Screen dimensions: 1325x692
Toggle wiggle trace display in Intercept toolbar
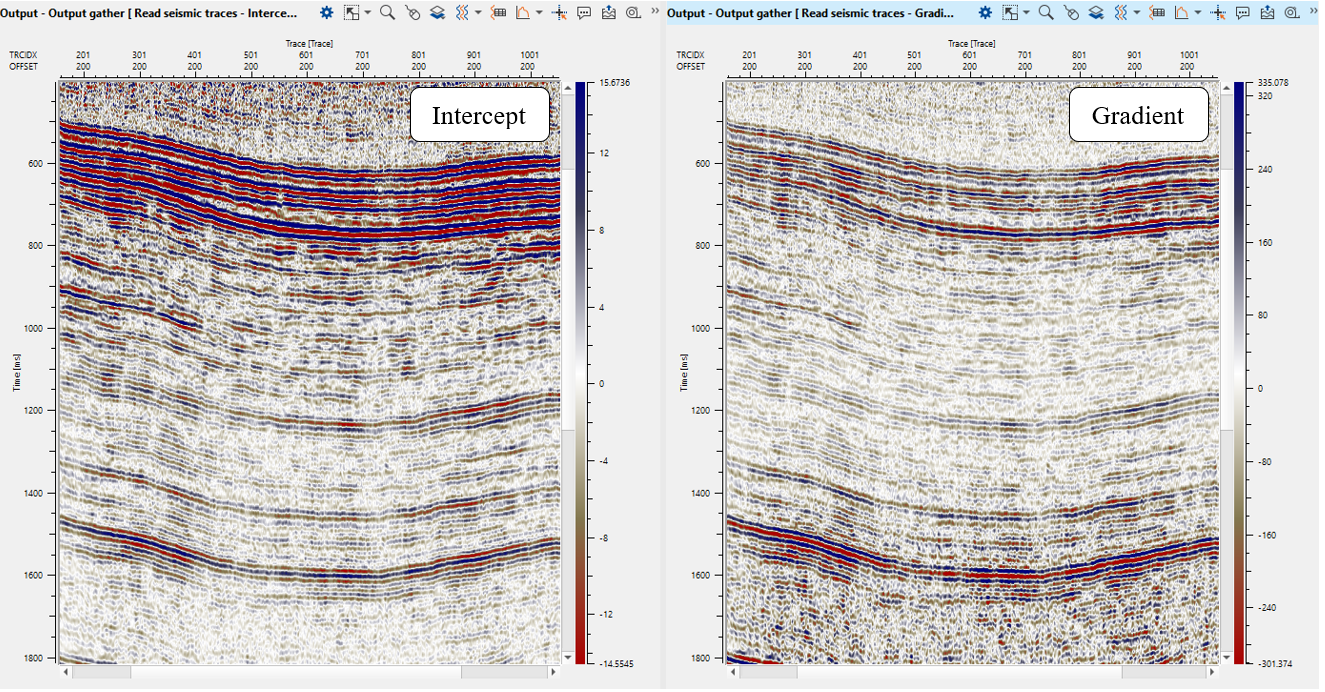tap(461, 13)
